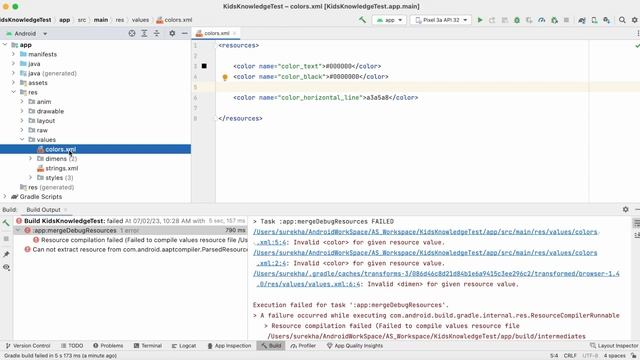Image resolution: width=640 pixels, height=360 pixels.
Task: Expand the dimens (2) folder
Action: tap(31, 158)
